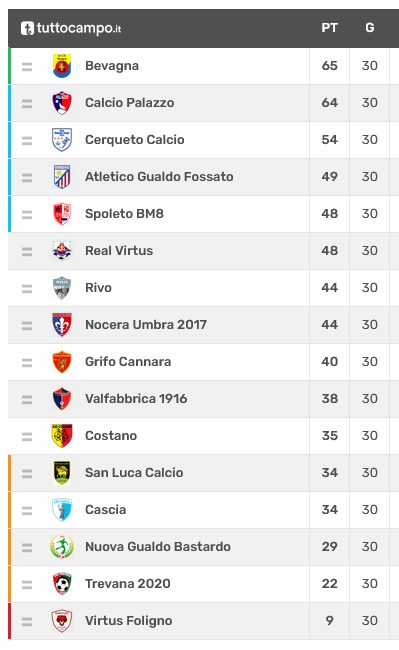Click the Nocera Umbra 2017 crest
The image size is (399, 650).
click(62, 325)
